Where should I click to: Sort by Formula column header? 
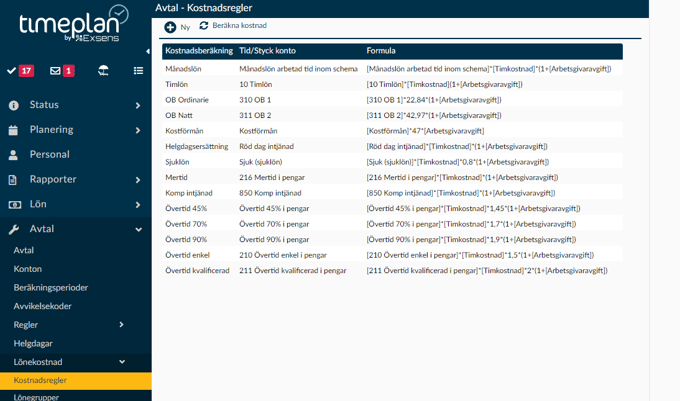click(381, 51)
